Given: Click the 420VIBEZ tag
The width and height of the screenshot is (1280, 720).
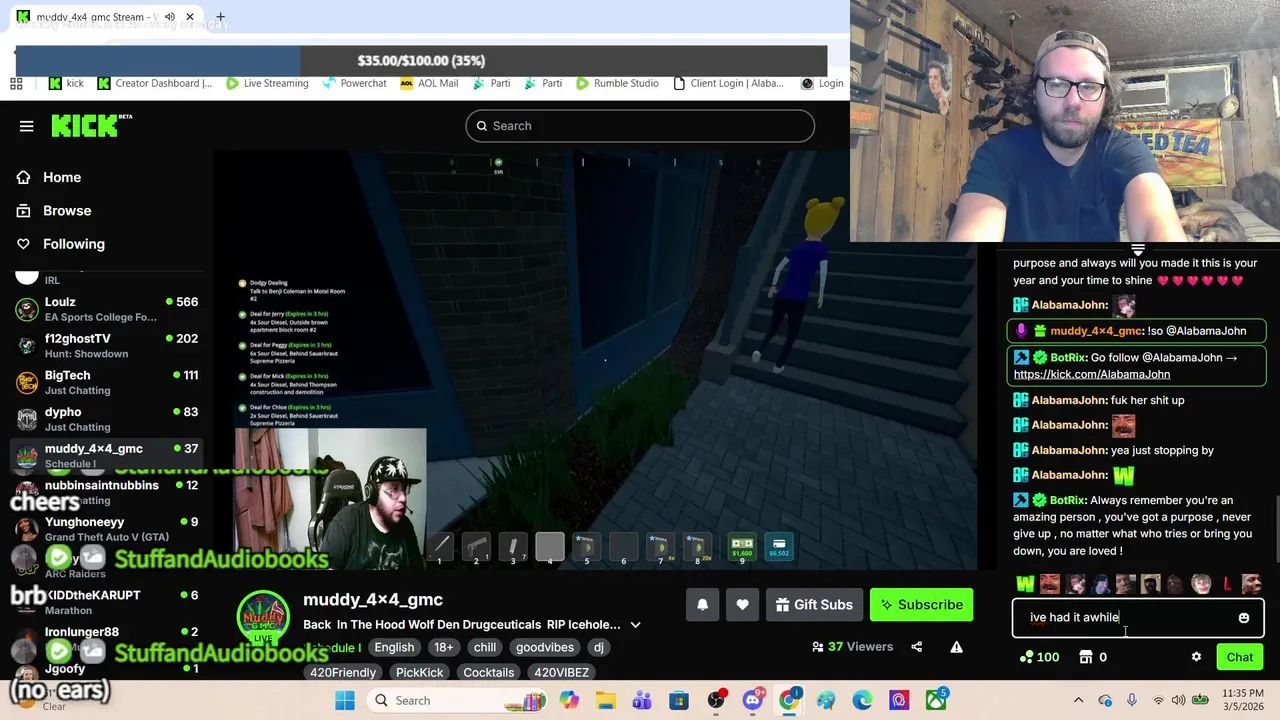Looking at the screenshot, I should (x=561, y=672).
